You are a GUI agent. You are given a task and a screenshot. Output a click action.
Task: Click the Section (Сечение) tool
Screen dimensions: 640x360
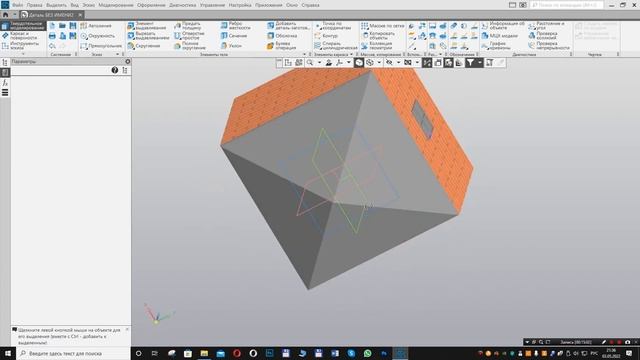[234, 36]
